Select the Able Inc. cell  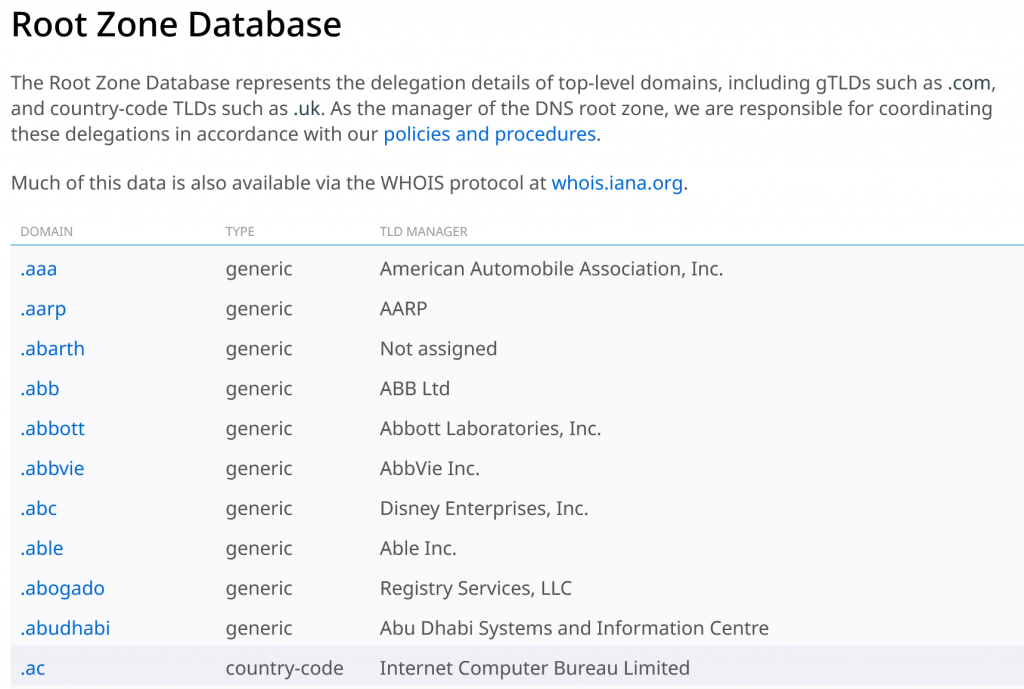[x=418, y=548]
